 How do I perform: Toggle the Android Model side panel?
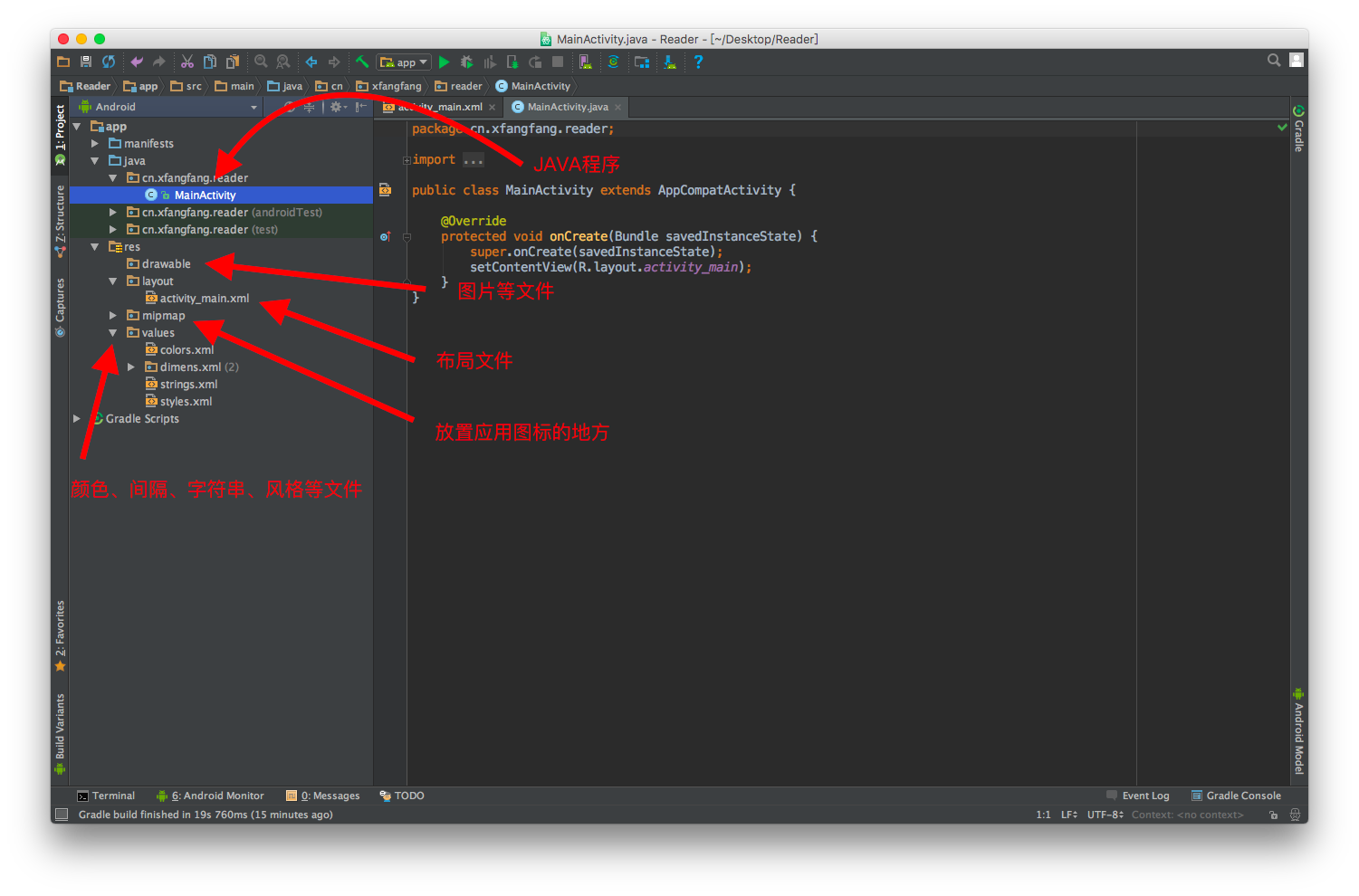point(1298,731)
